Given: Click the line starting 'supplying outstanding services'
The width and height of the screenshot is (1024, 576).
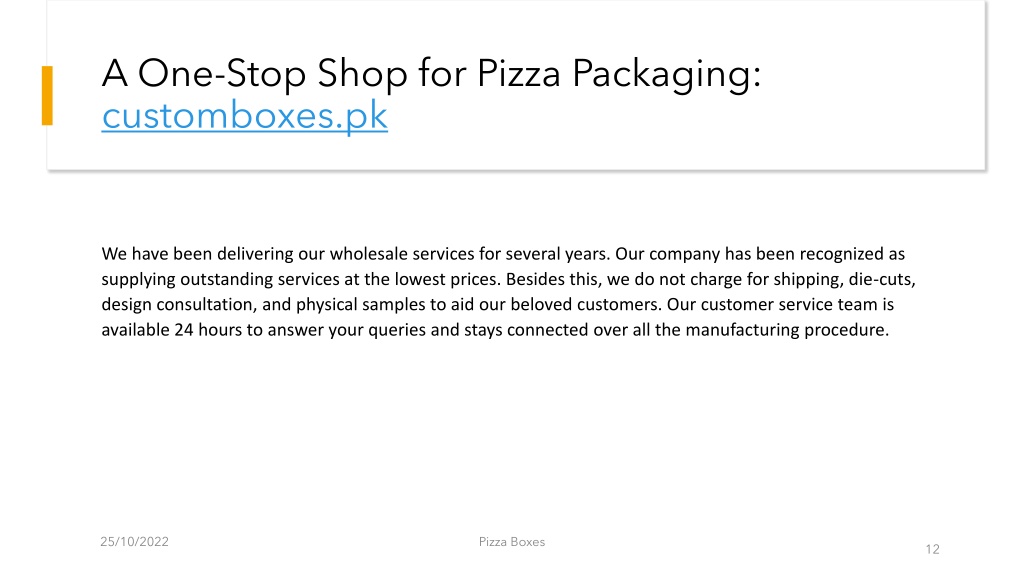Looking at the screenshot, I should [508, 279].
